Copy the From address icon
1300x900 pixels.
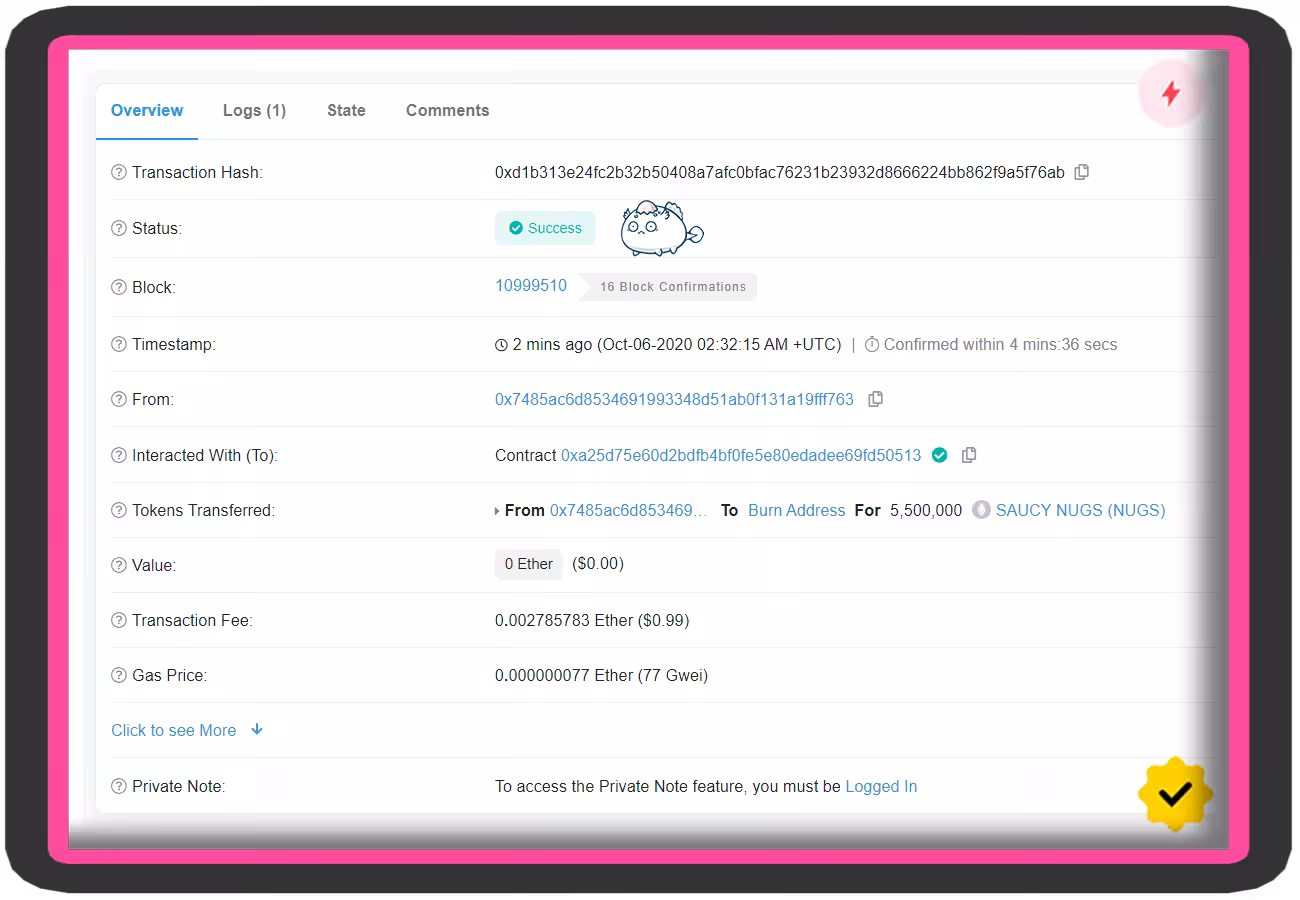pos(875,399)
